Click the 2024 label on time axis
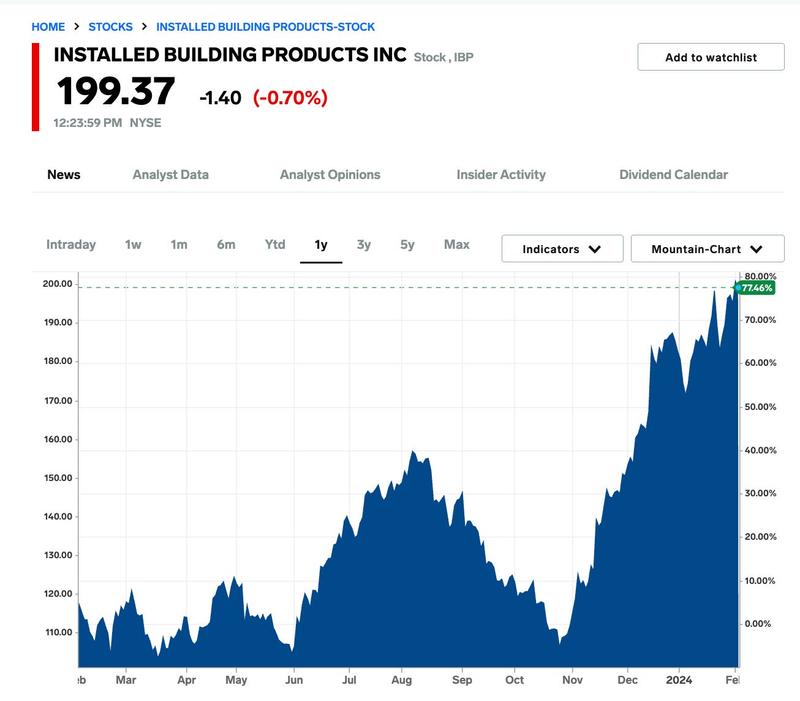The image size is (800, 701). click(x=679, y=680)
